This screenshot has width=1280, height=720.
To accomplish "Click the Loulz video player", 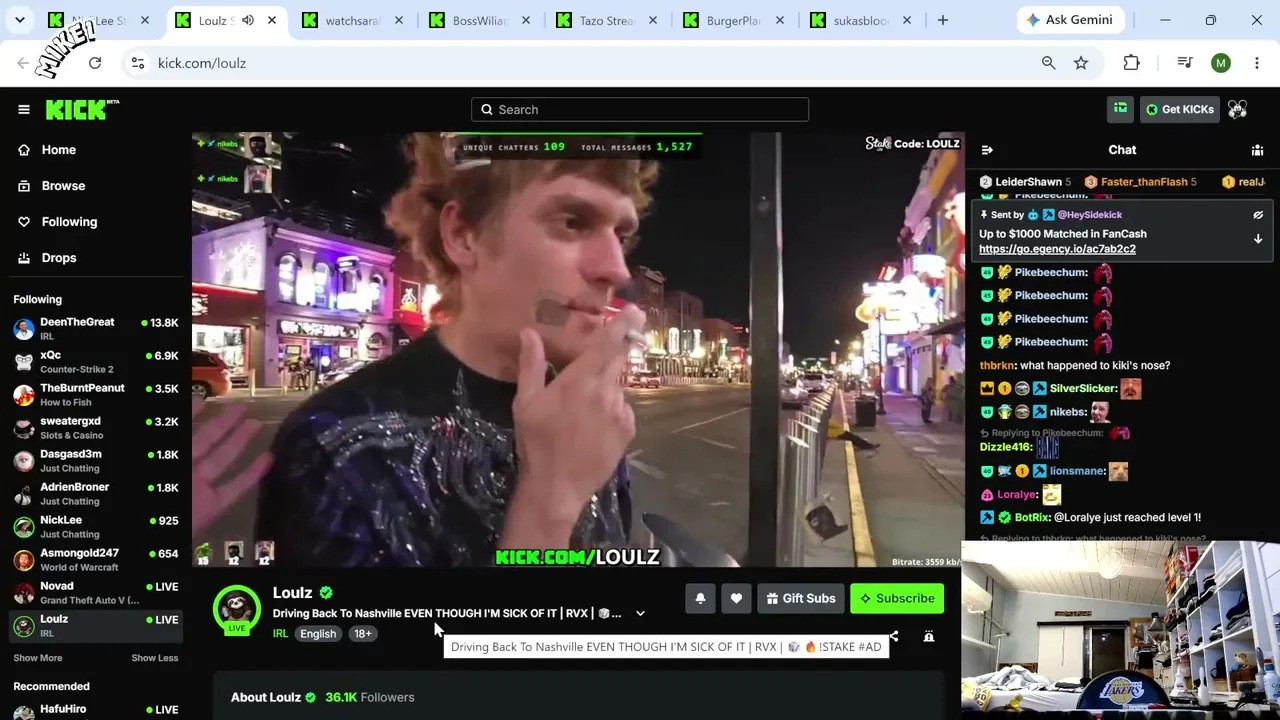I will point(578,350).
